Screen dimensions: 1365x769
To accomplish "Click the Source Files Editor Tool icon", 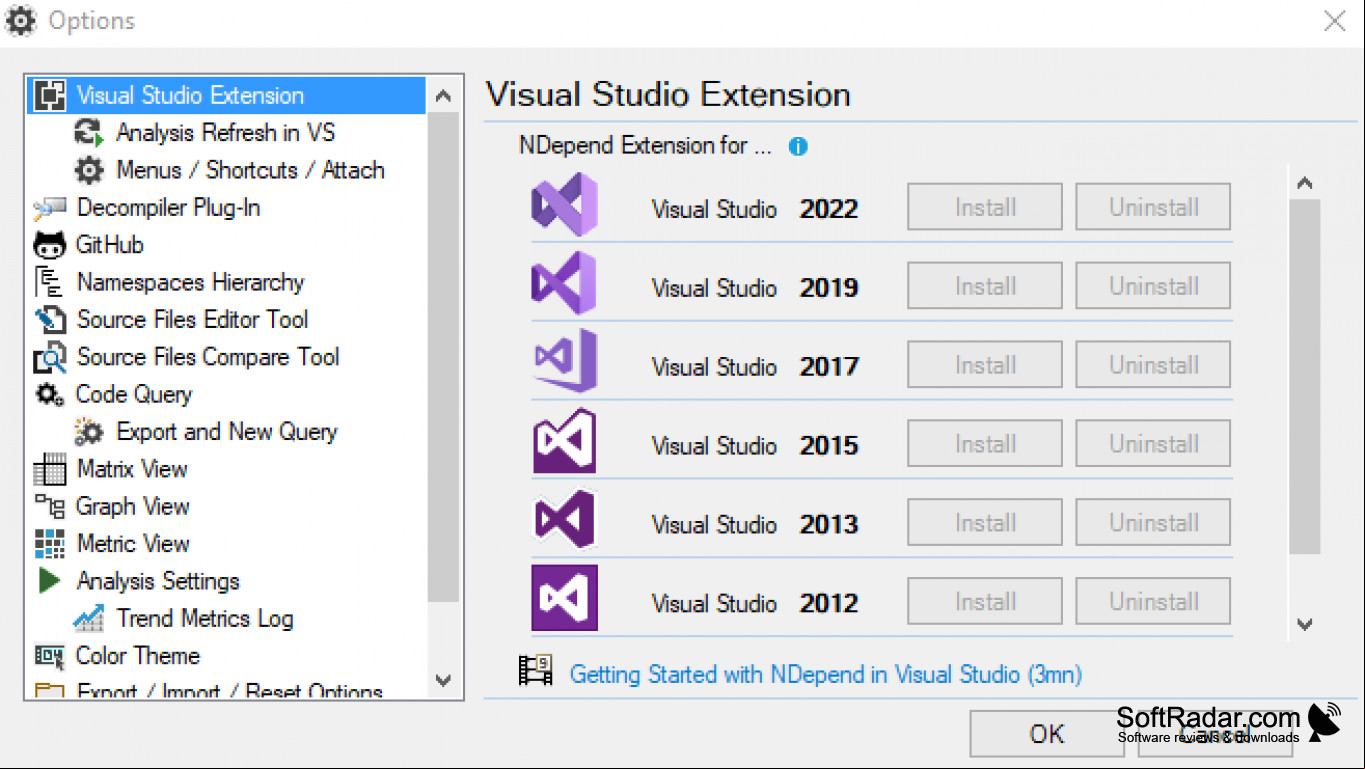I will click(50, 320).
